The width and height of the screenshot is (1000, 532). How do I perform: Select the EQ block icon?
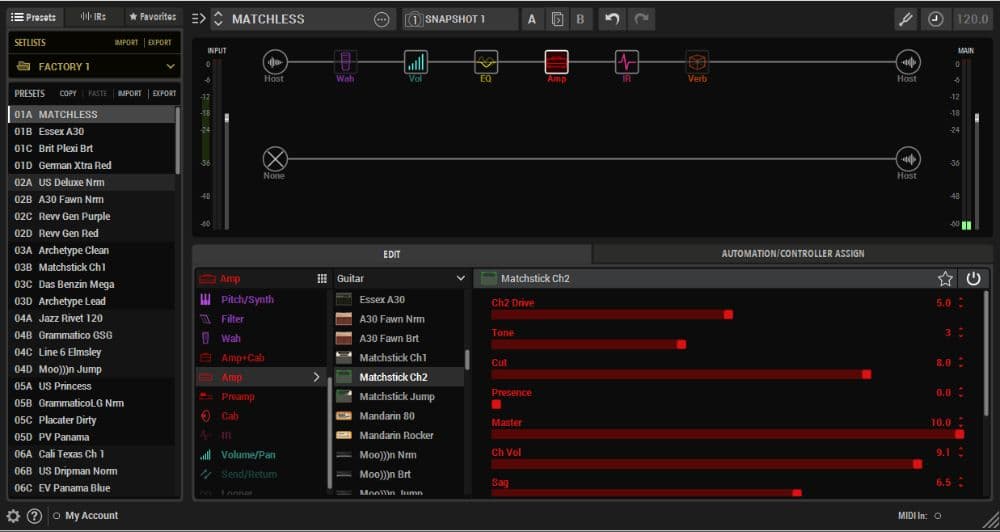486,62
